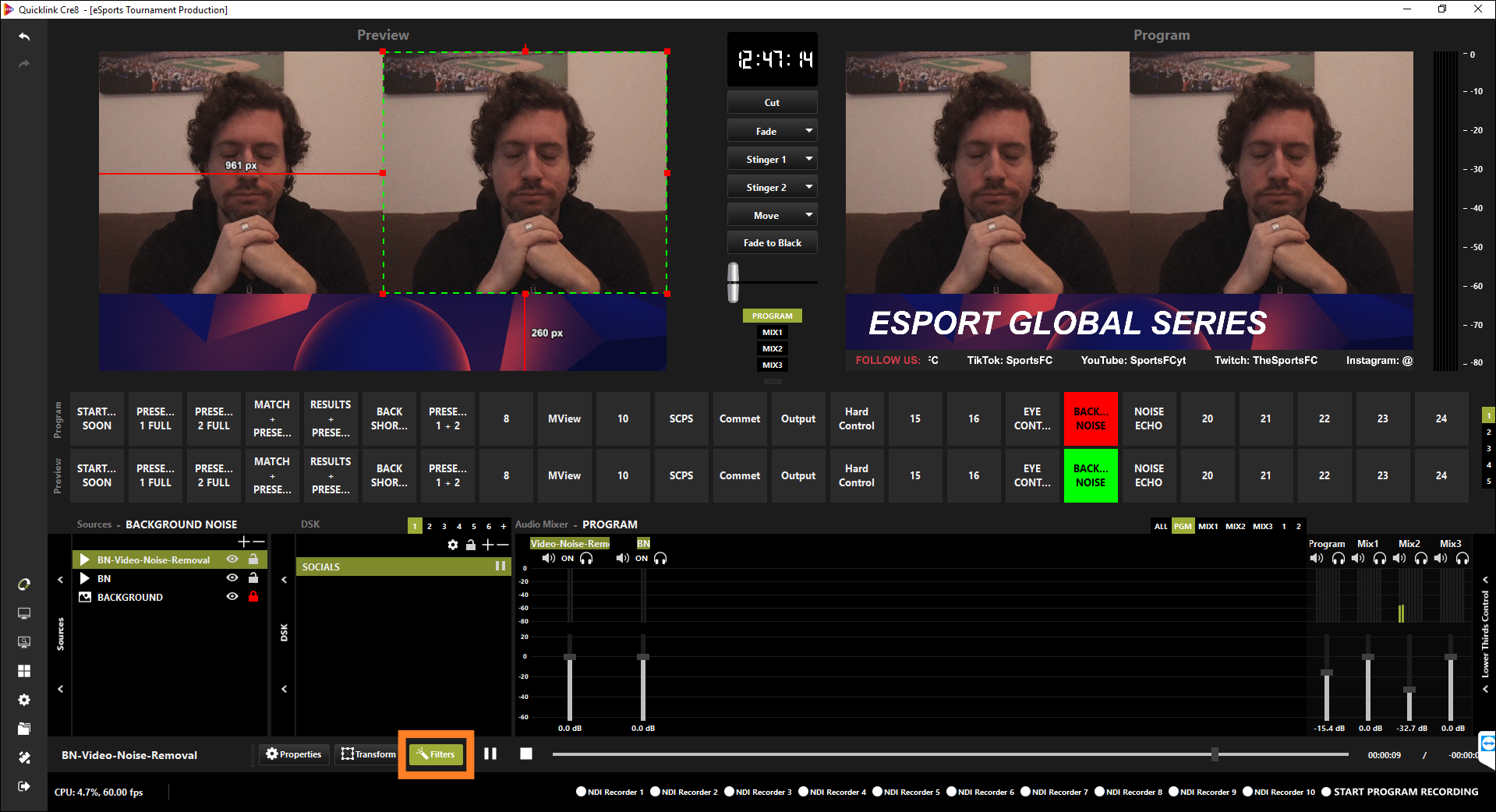Click the monitor output icon in sidebar

pyautogui.click(x=24, y=613)
